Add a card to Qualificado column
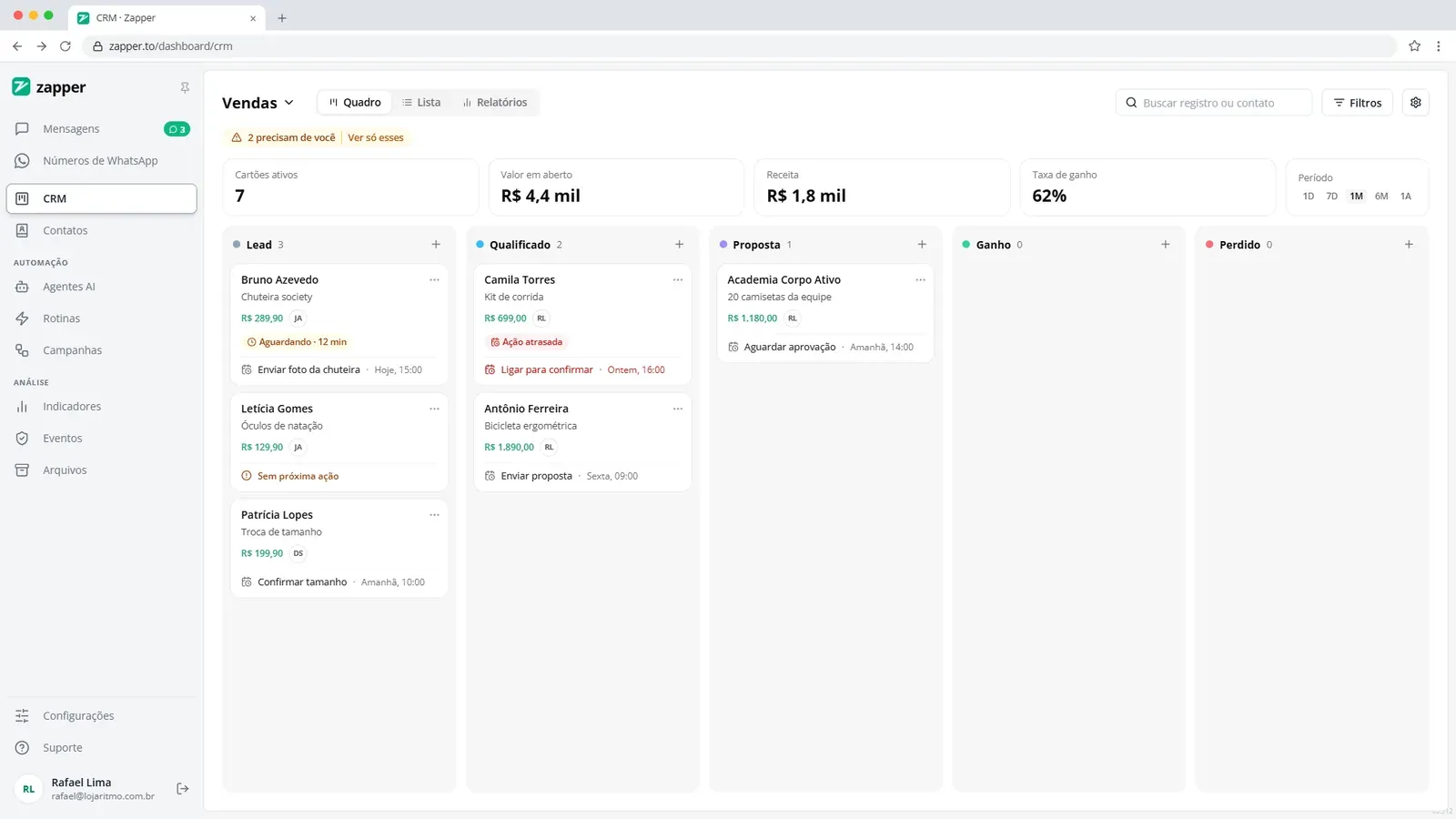The image size is (1456, 819). (x=679, y=245)
